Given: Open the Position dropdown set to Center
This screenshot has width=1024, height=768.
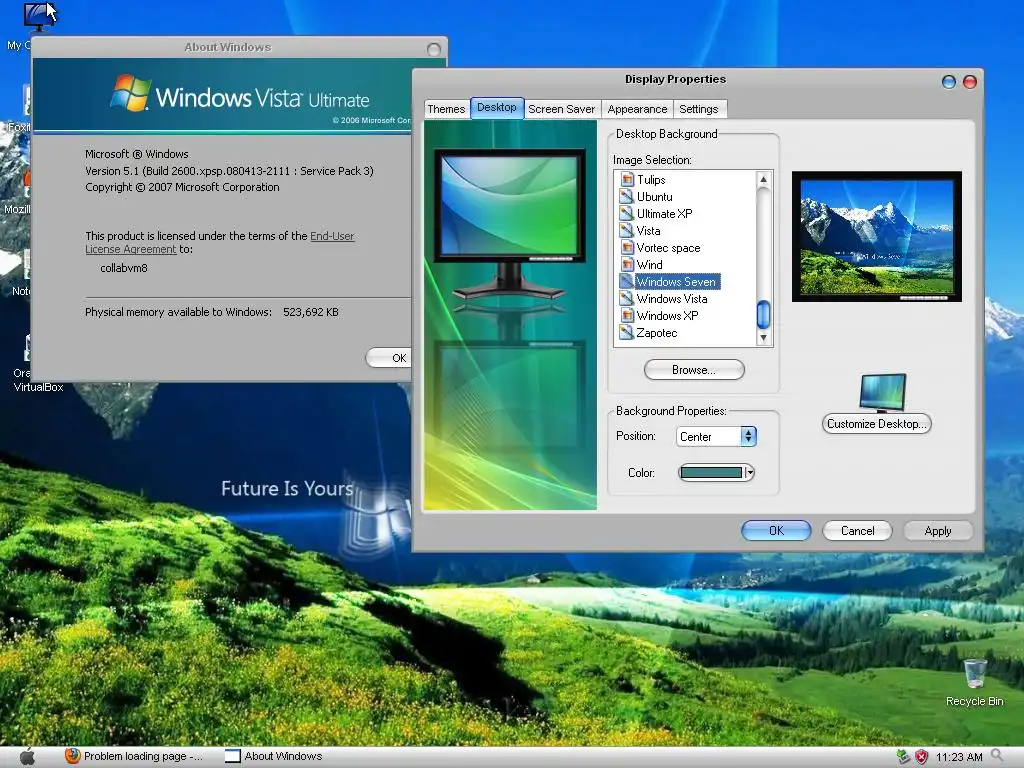Looking at the screenshot, I should (716, 436).
